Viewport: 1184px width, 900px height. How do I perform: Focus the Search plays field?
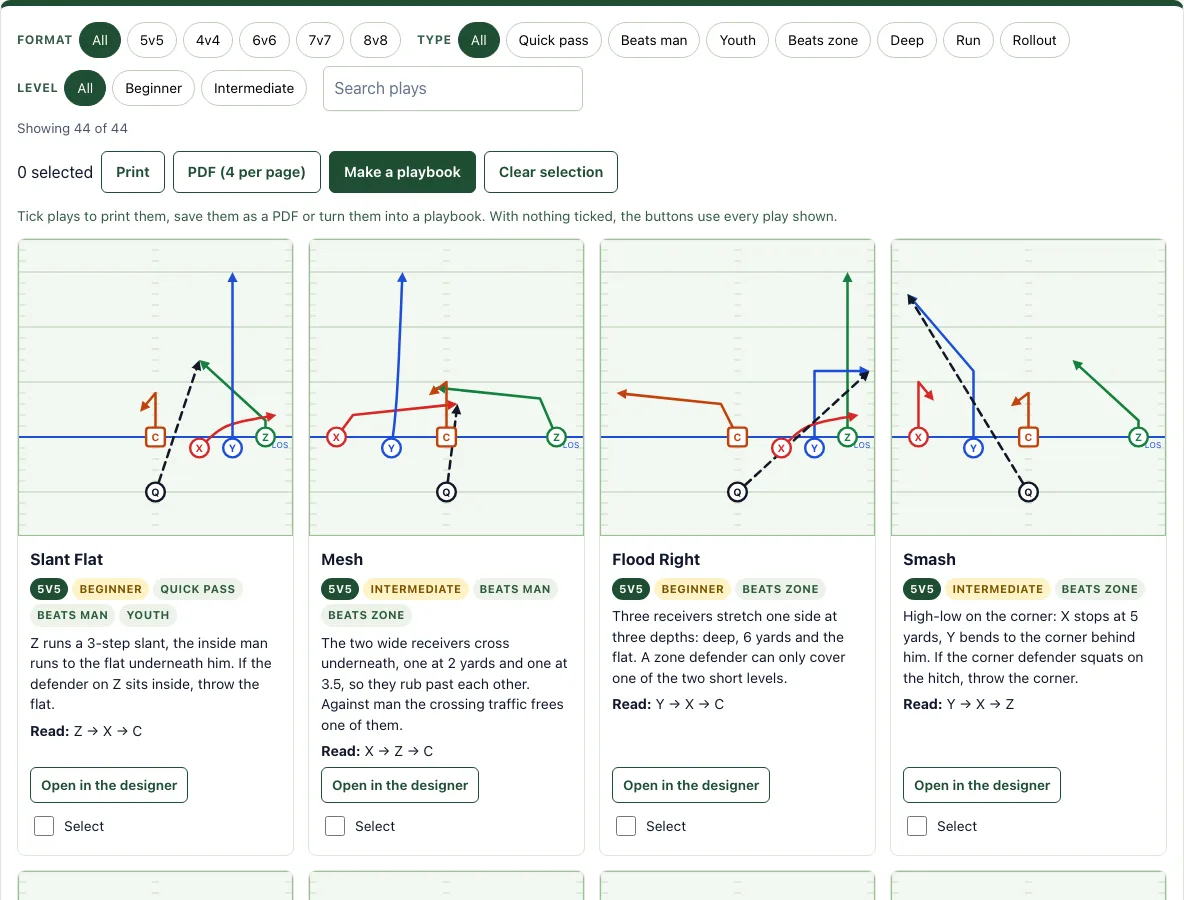pyautogui.click(x=453, y=88)
